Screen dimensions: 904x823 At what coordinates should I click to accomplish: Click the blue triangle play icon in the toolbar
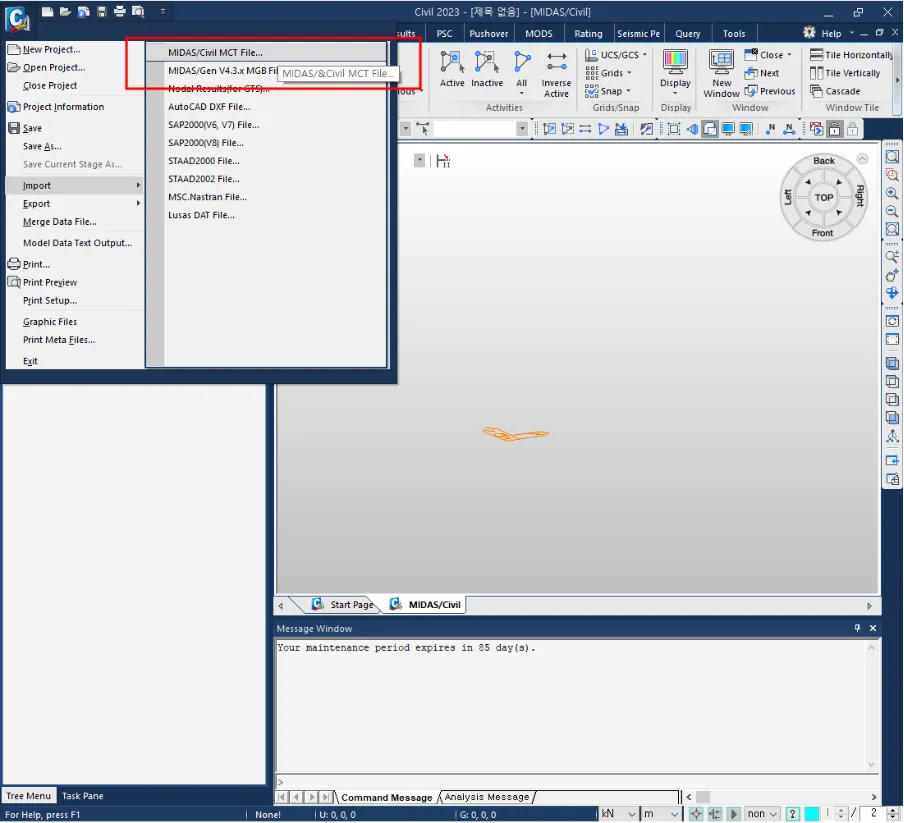[x=603, y=129]
